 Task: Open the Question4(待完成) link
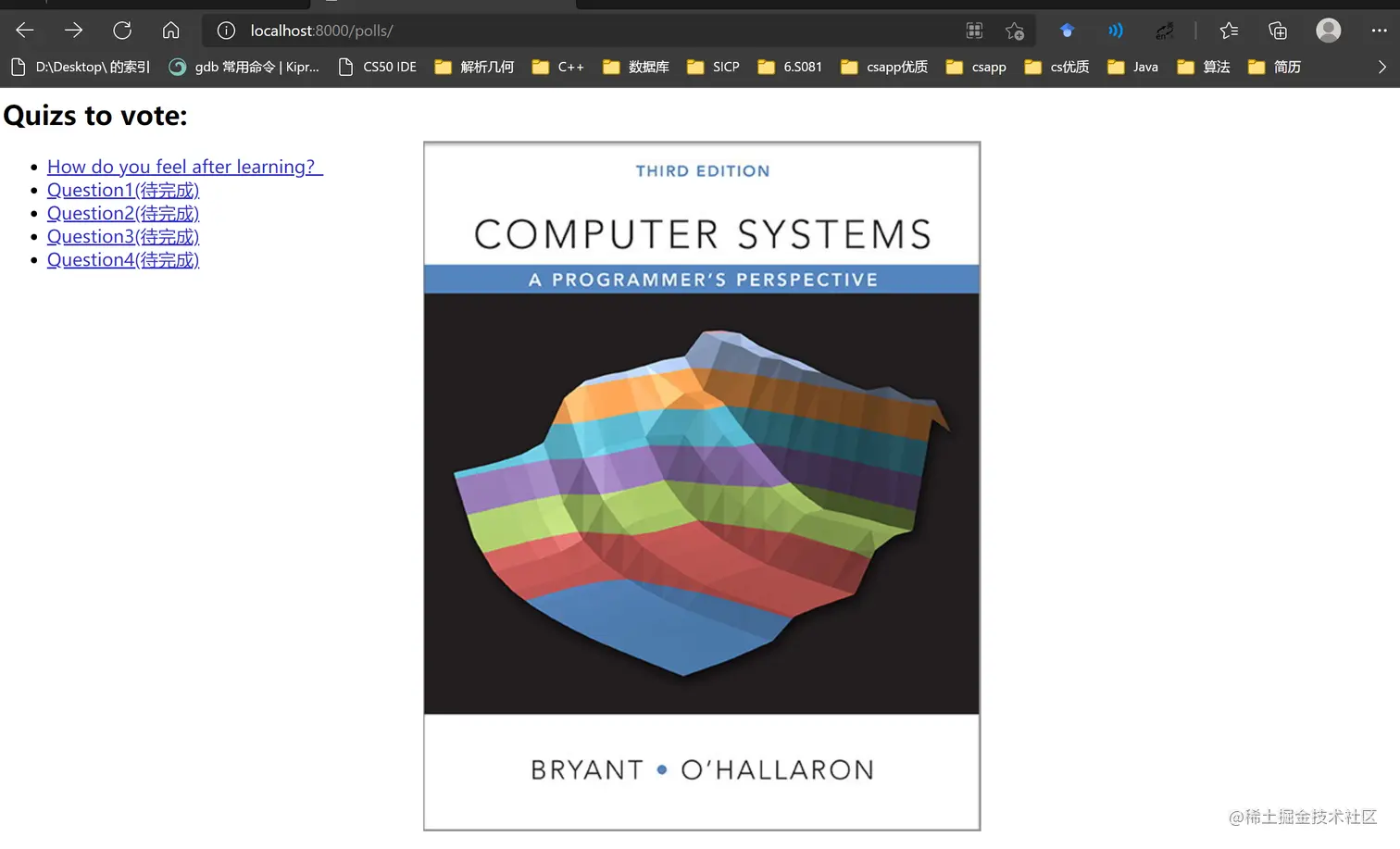(x=123, y=259)
